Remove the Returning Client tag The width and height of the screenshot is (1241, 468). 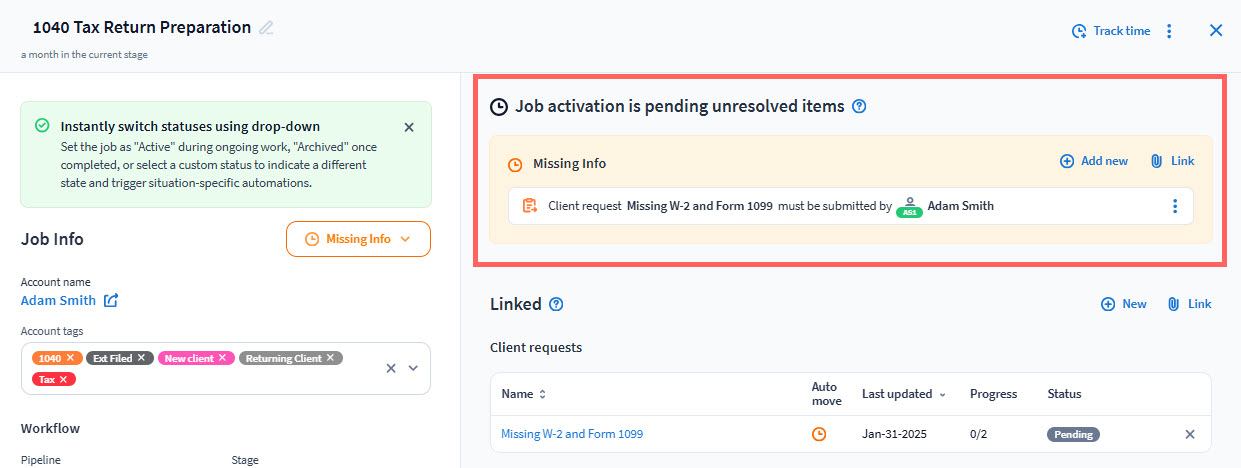pos(330,358)
